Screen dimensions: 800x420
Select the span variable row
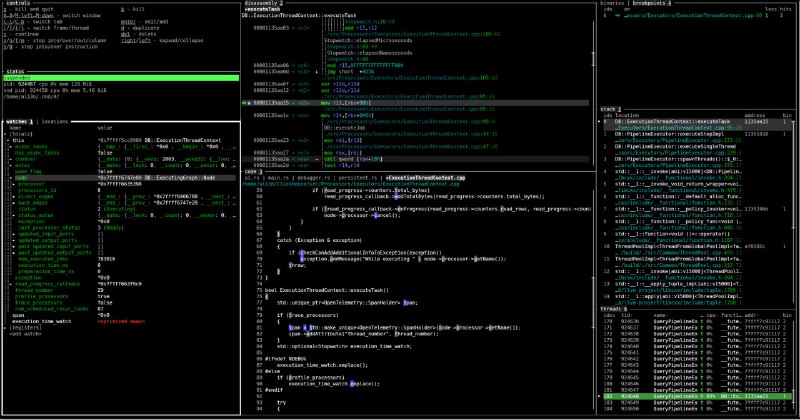(121, 315)
